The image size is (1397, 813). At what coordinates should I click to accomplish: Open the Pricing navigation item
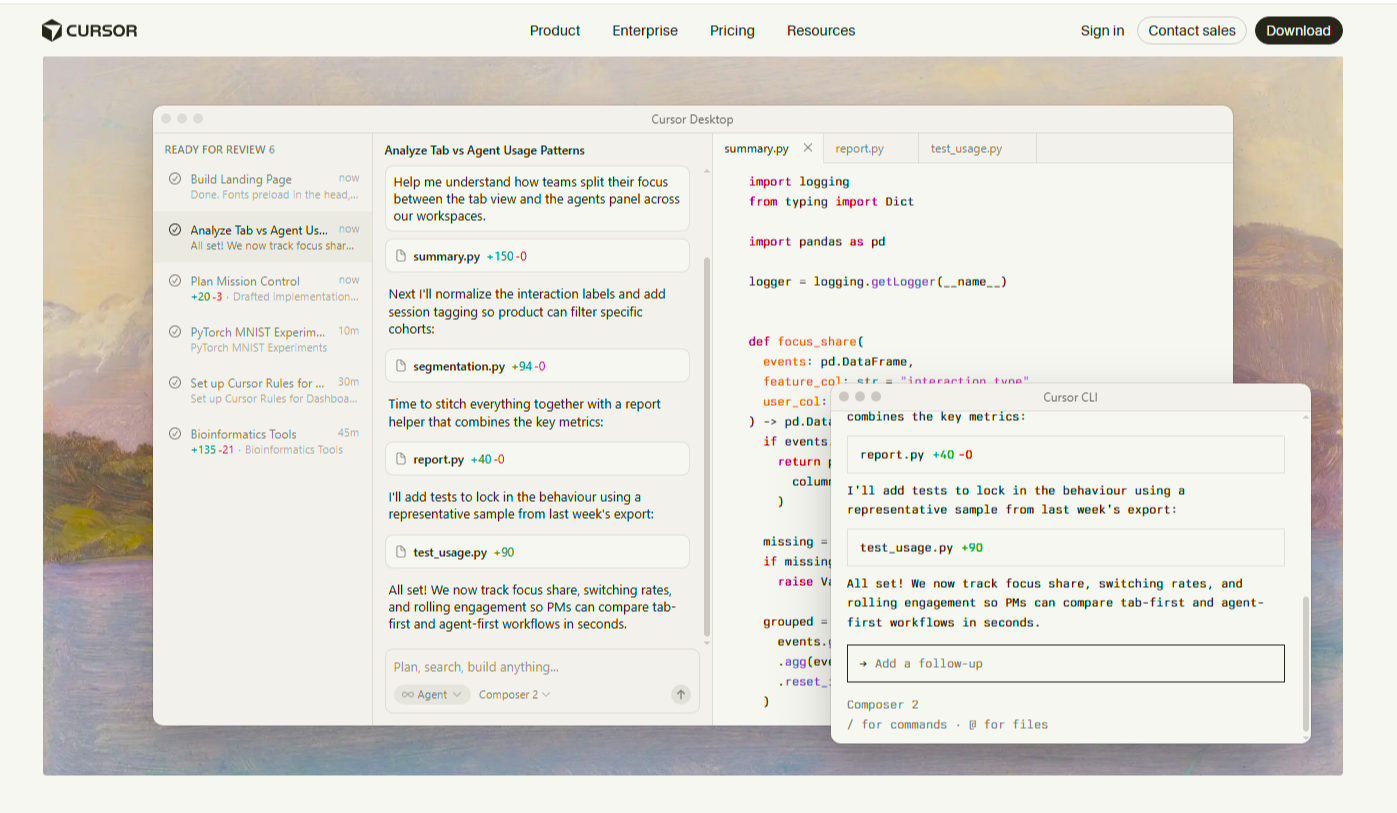click(x=732, y=31)
